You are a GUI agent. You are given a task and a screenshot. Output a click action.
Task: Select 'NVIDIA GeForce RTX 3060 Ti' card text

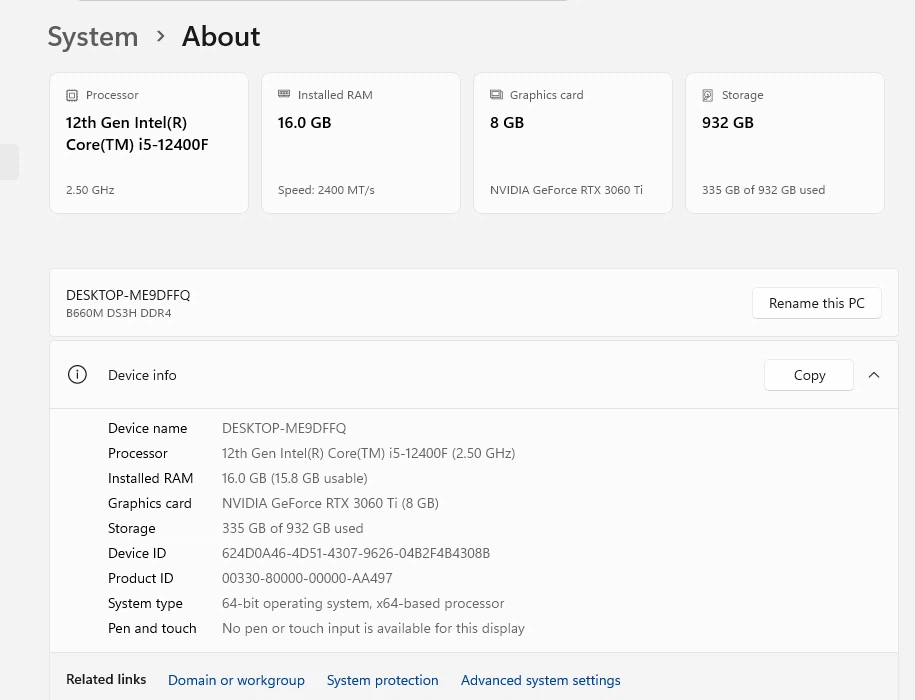coord(566,190)
